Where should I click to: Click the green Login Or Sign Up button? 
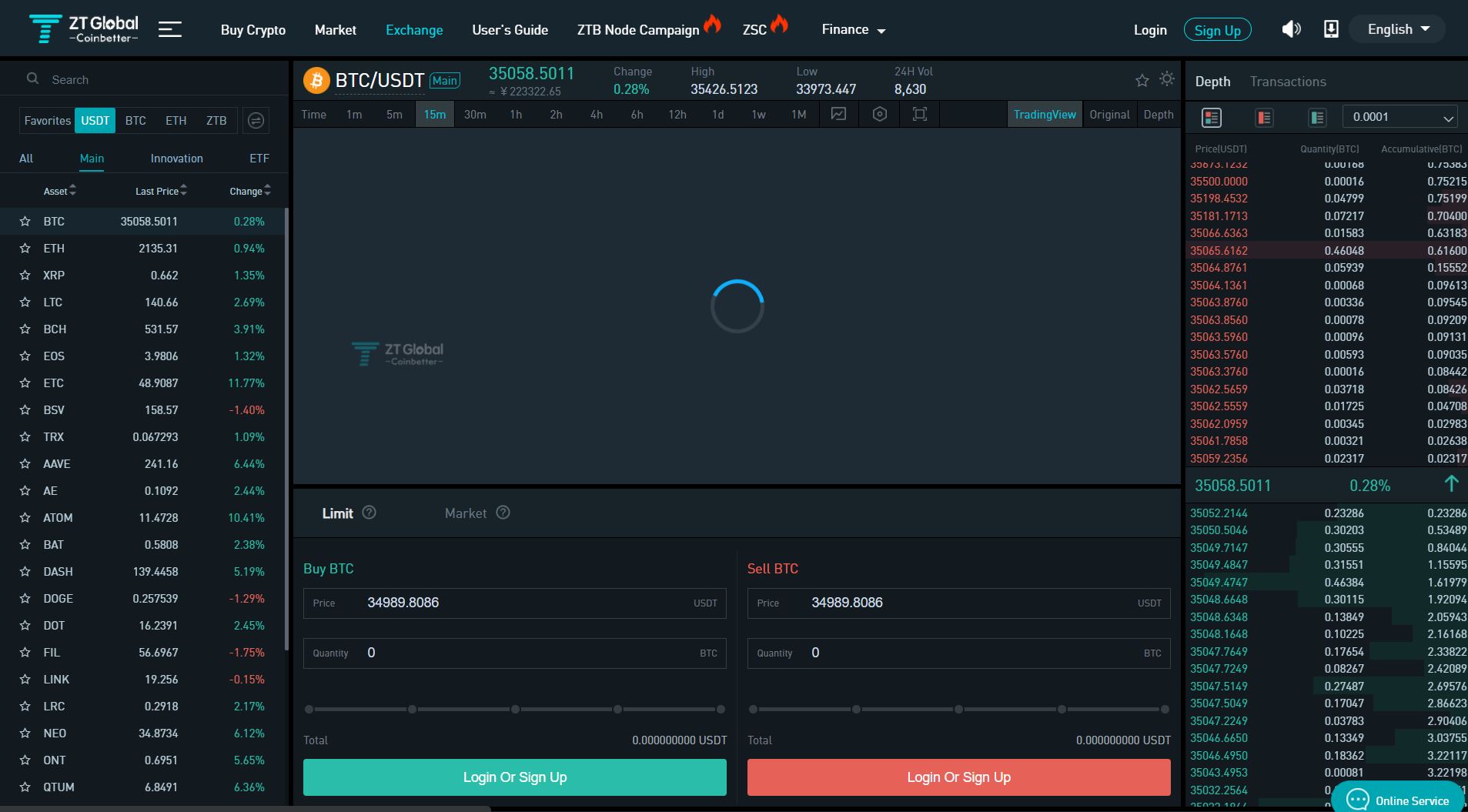pos(514,777)
